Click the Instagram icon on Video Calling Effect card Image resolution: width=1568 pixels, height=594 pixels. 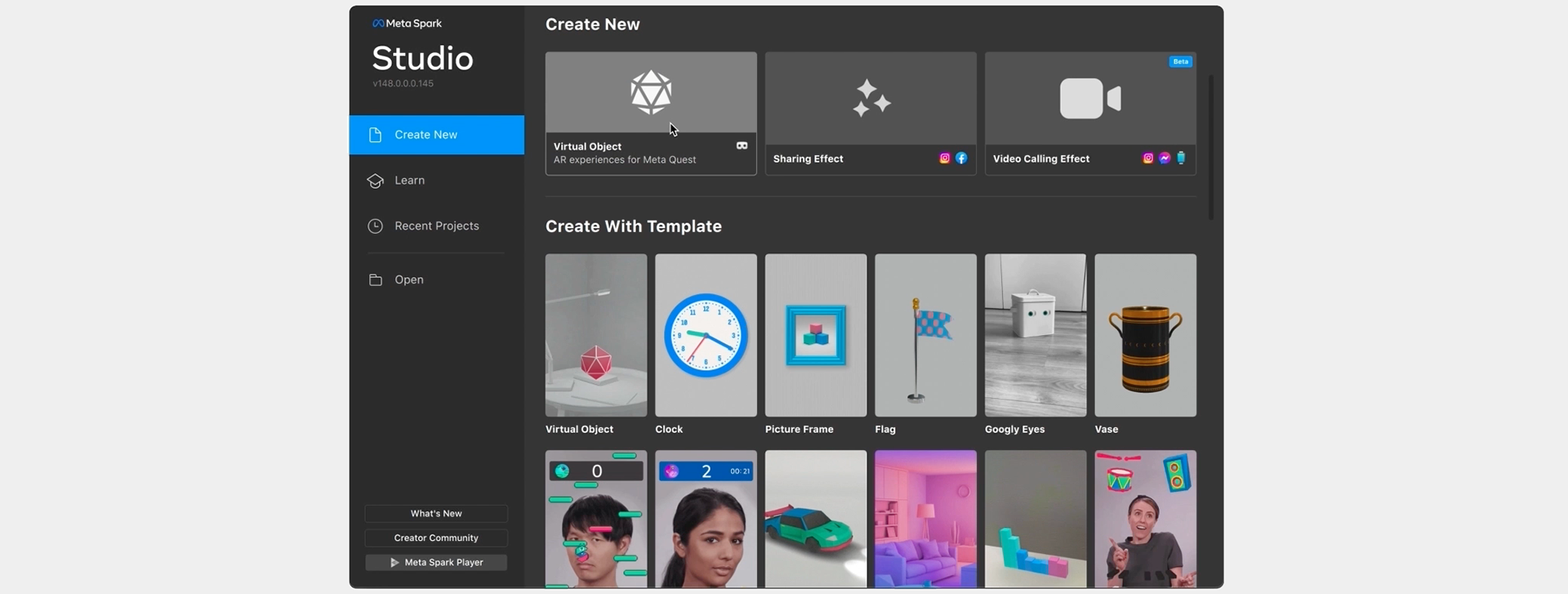coord(1148,159)
